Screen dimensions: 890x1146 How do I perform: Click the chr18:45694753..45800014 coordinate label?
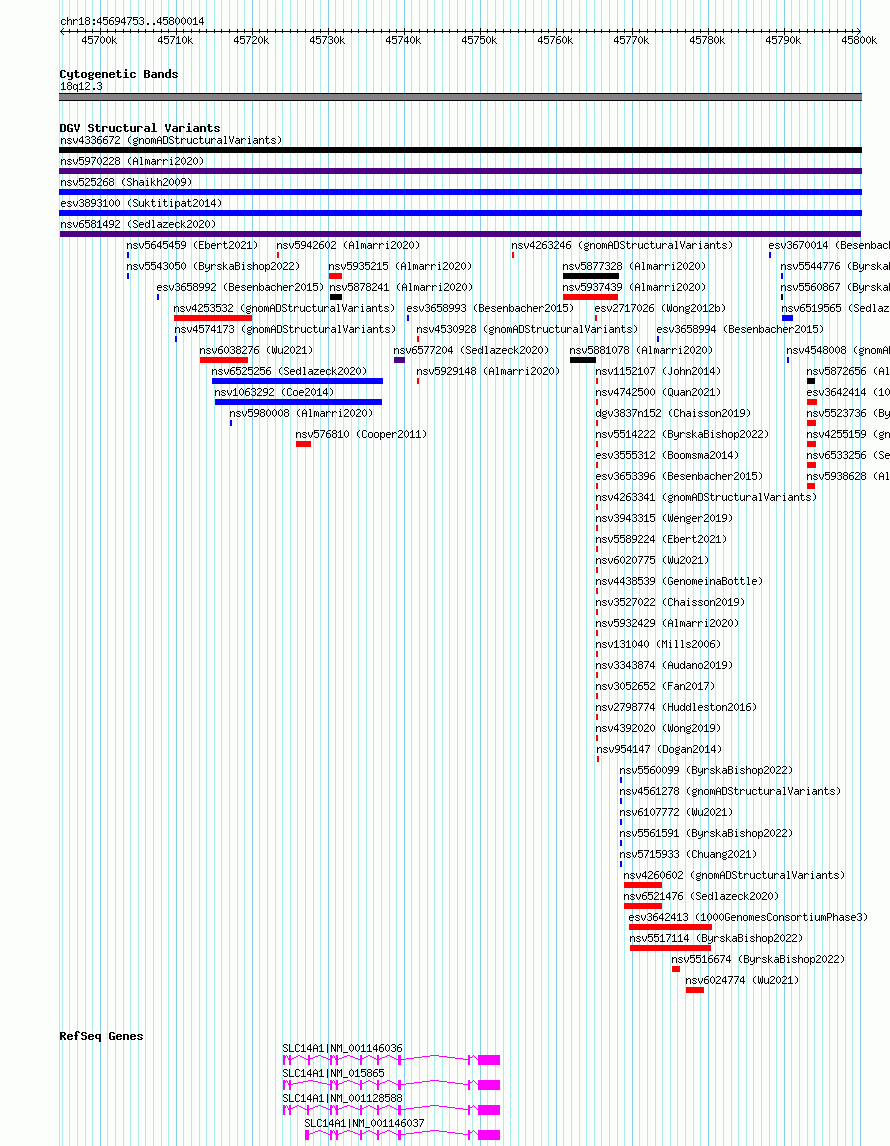point(132,21)
